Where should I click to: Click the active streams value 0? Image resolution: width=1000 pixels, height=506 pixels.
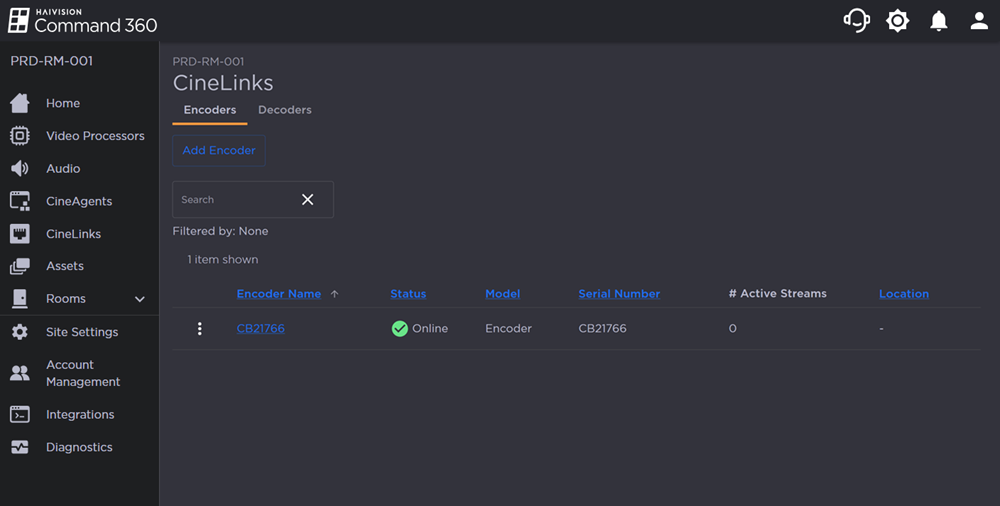coord(733,329)
